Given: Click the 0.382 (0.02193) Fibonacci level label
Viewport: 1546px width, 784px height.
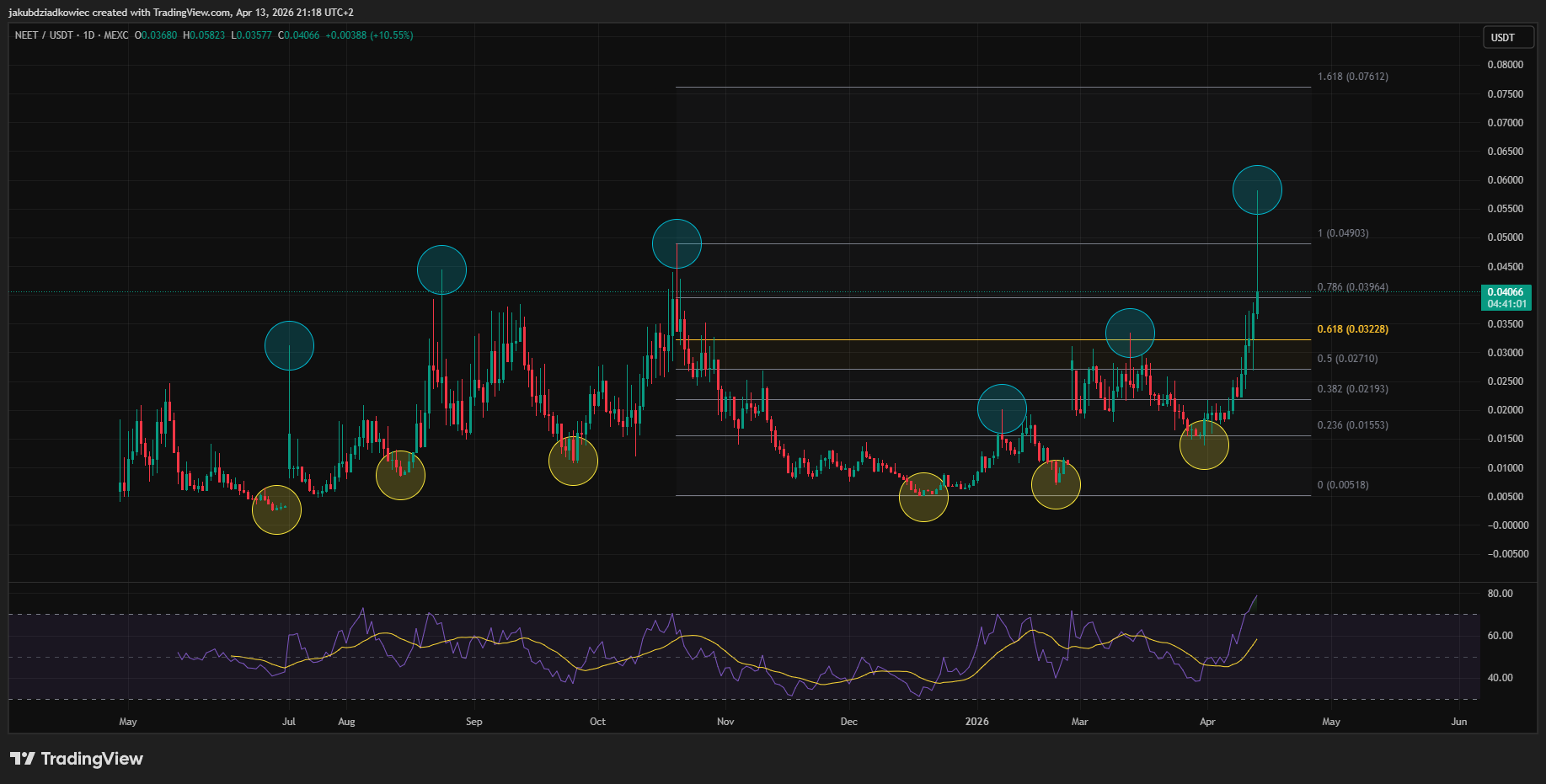Looking at the screenshot, I should pyautogui.click(x=1352, y=389).
